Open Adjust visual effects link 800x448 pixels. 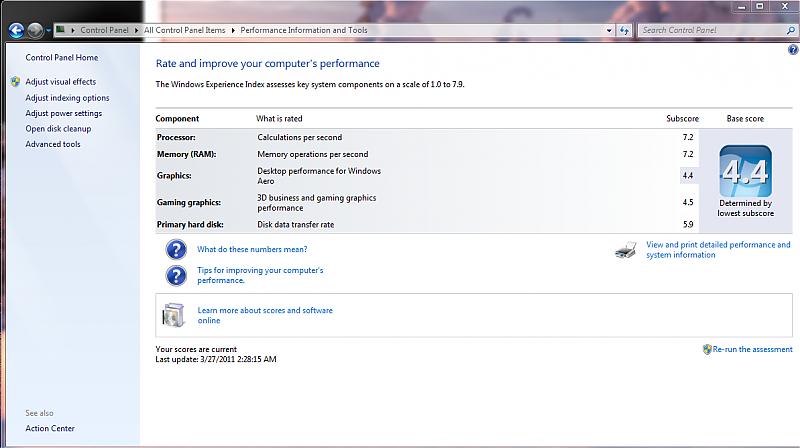[x=60, y=82]
